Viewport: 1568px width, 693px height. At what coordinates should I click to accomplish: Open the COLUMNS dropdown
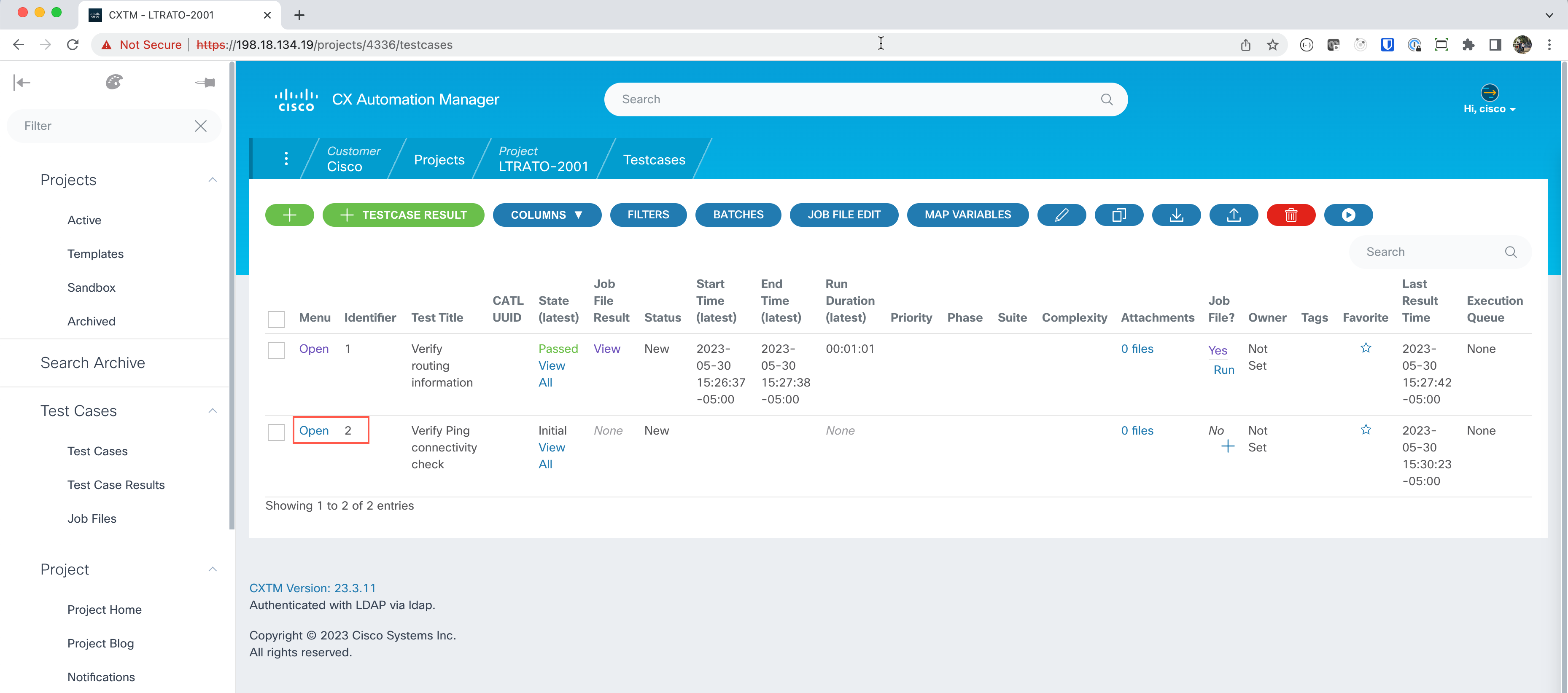tap(547, 215)
